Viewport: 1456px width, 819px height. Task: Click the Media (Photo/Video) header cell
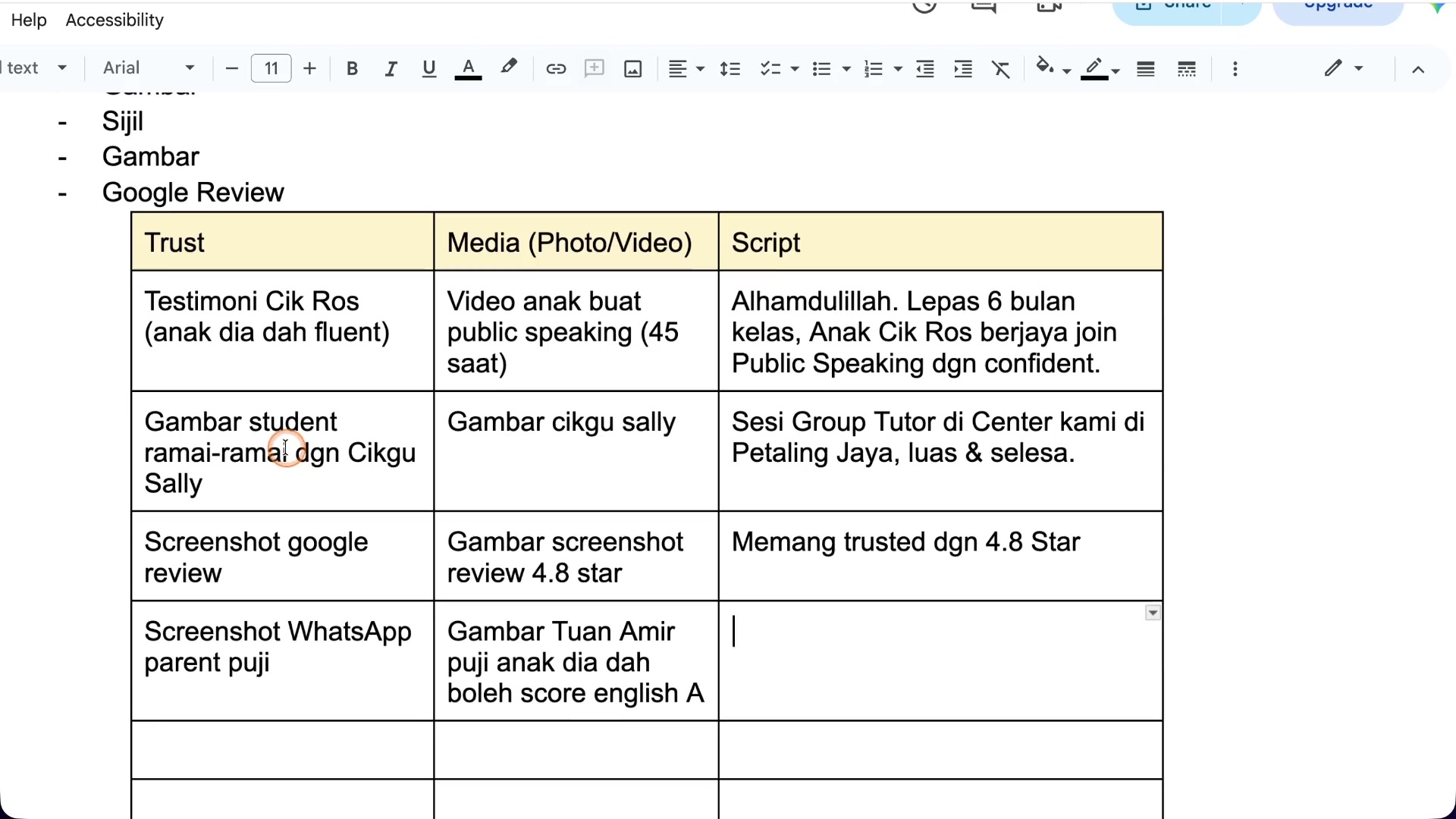pos(576,242)
